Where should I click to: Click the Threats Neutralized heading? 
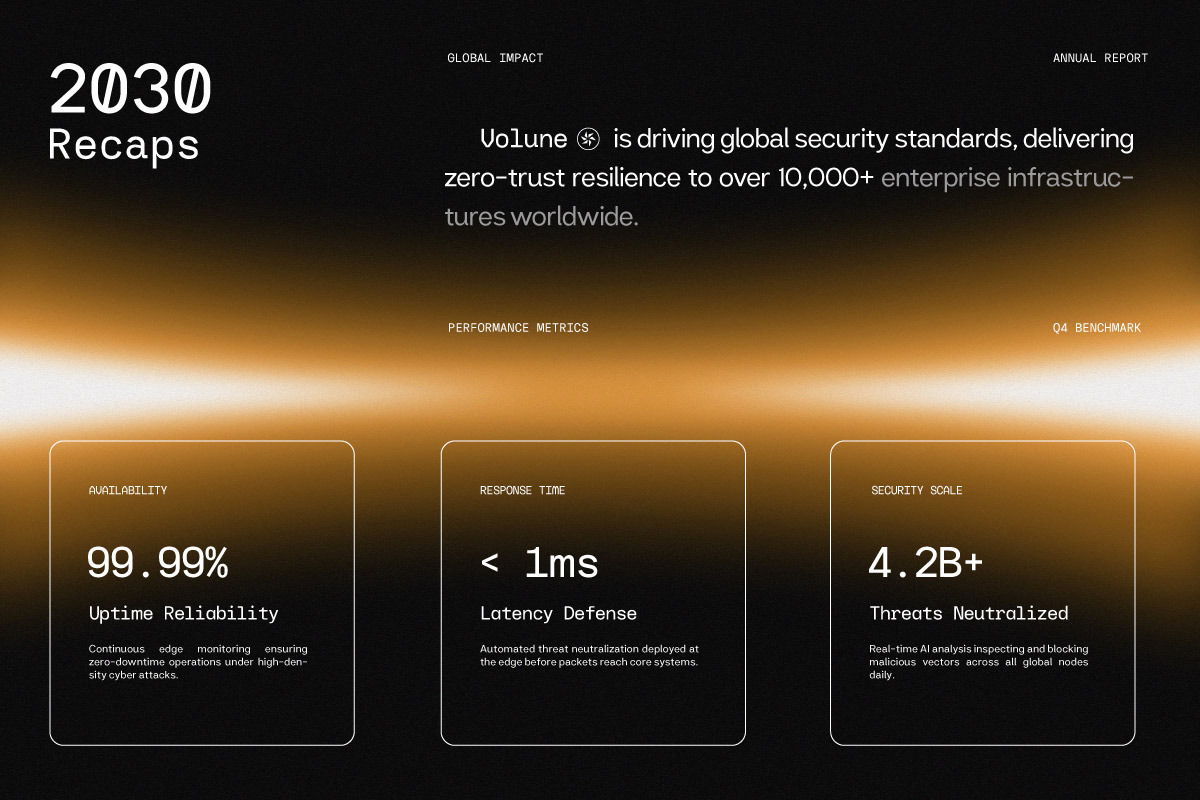point(969,614)
